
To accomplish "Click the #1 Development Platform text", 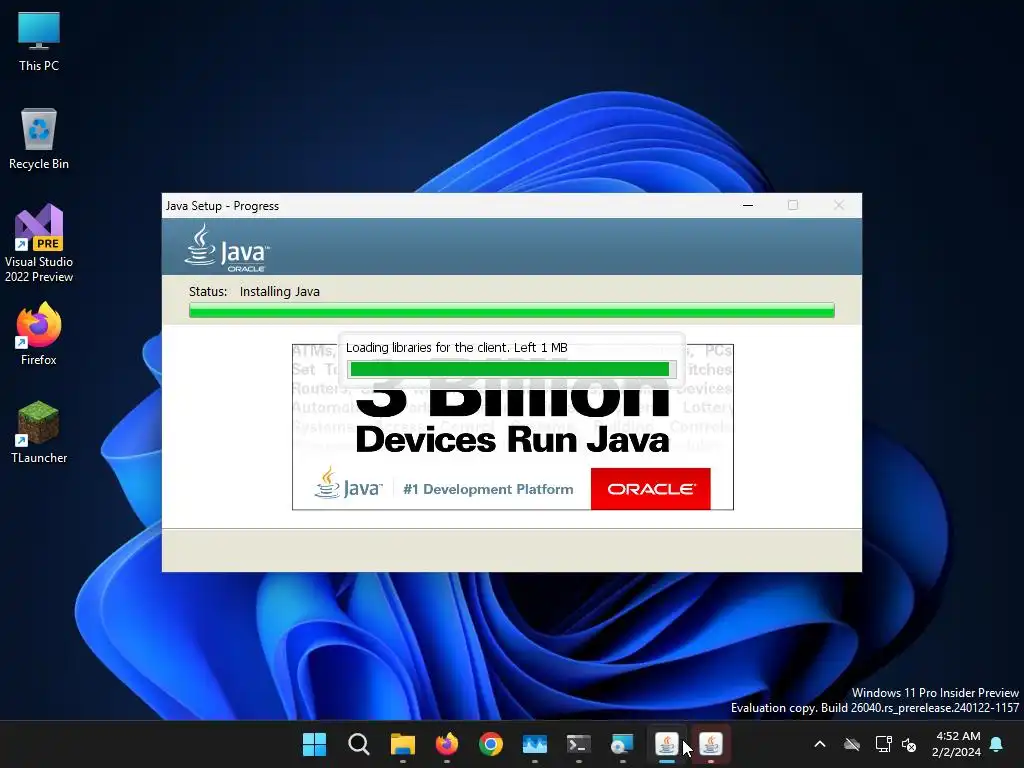I will tap(488, 489).
